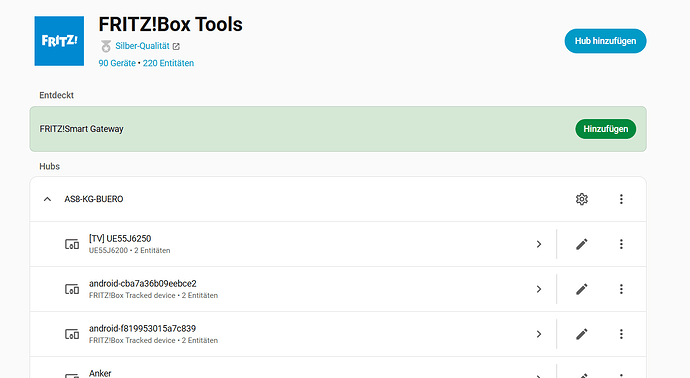Edit android-f819953015a7c839 with pencil icon
Image resolution: width=690 pixels, height=378 pixels.
(581, 334)
